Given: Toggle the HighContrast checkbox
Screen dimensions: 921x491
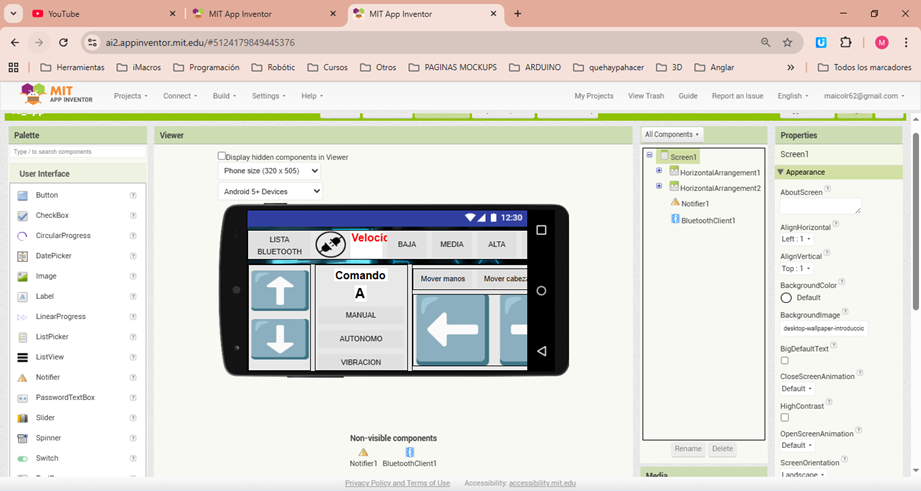Looking at the screenshot, I should click(785, 417).
